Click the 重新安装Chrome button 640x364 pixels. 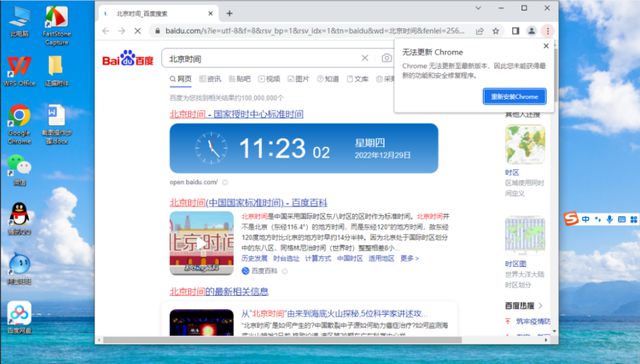514,97
